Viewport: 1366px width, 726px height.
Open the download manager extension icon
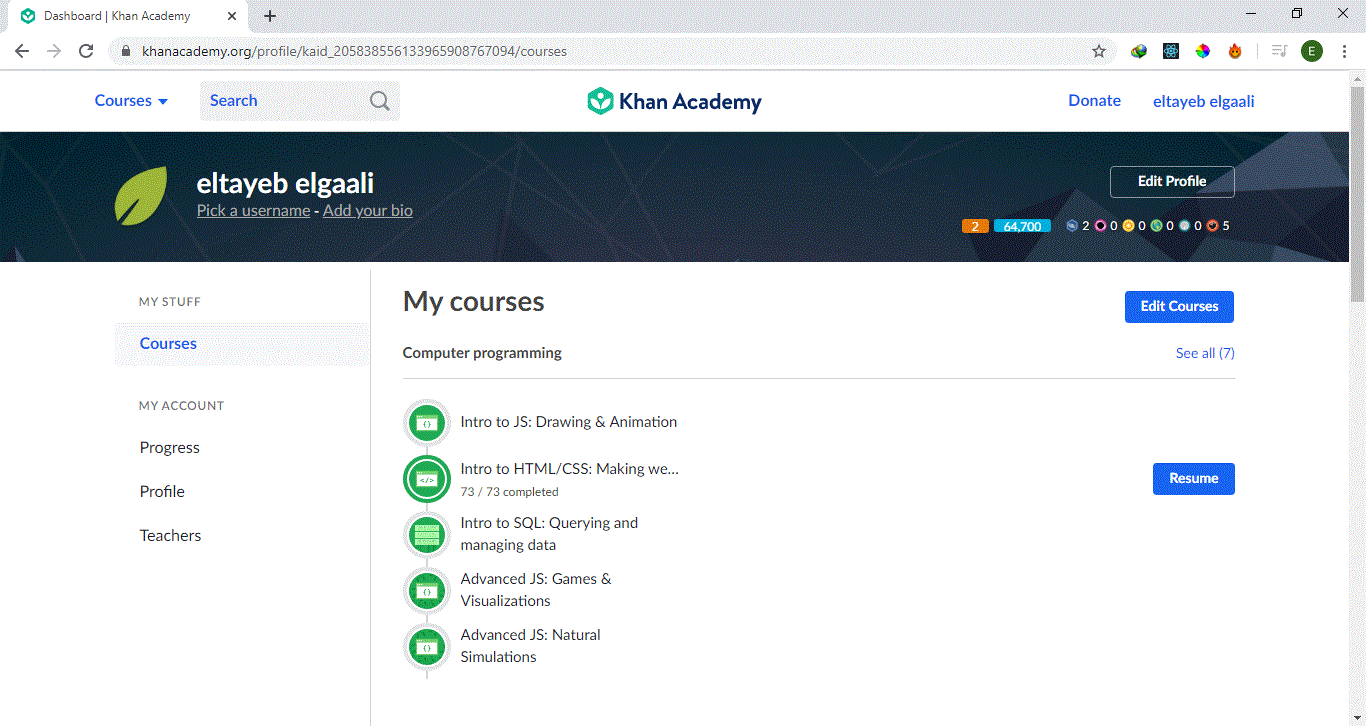[x=1139, y=51]
